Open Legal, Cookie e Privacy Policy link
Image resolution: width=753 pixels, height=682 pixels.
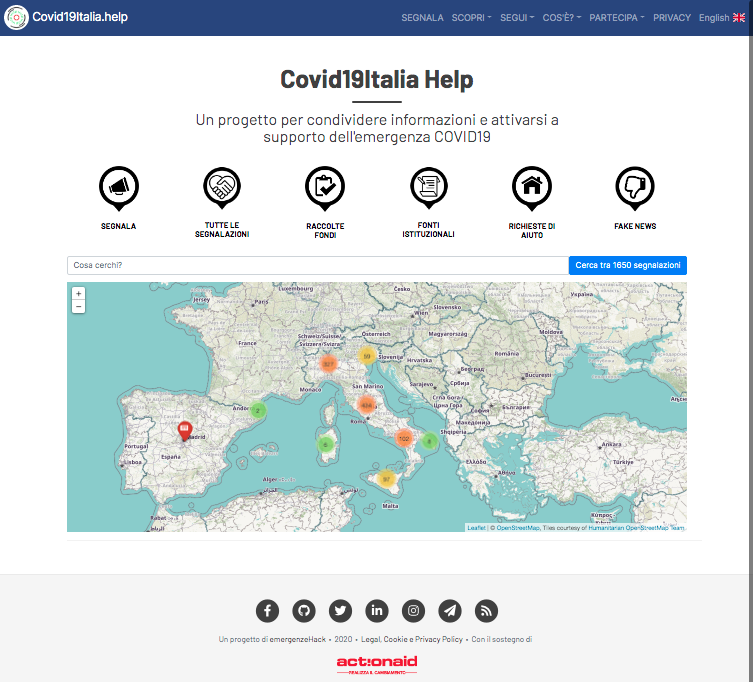click(x=412, y=639)
